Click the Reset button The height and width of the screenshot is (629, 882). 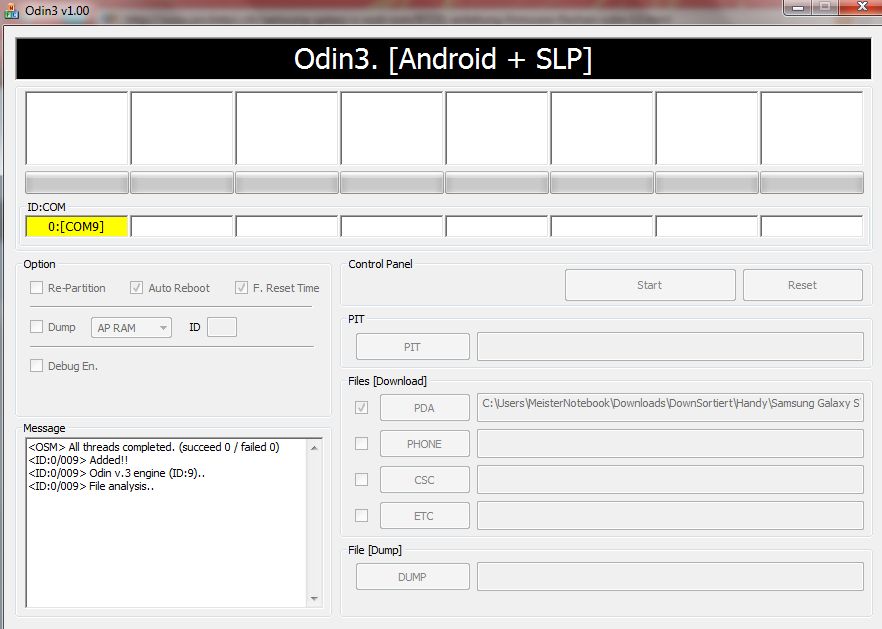tap(802, 285)
